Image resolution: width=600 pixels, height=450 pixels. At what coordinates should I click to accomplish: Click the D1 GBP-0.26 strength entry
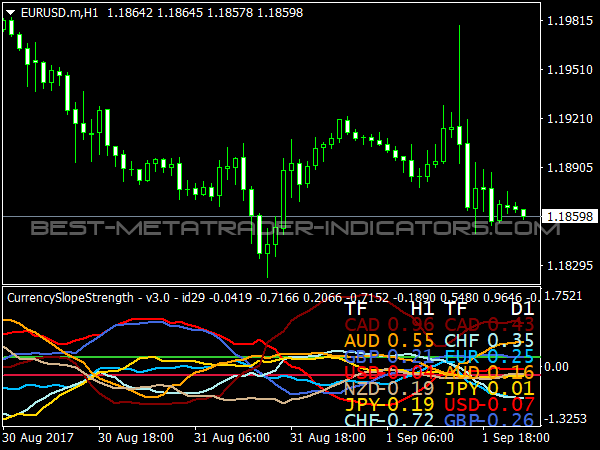coord(489,420)
